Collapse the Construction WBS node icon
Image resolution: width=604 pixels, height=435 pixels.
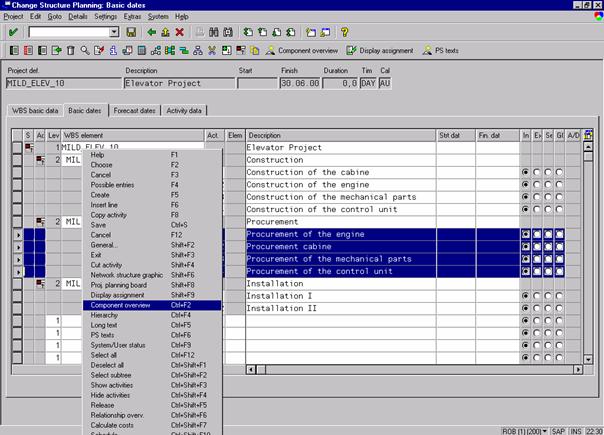[x=40, y=160]
